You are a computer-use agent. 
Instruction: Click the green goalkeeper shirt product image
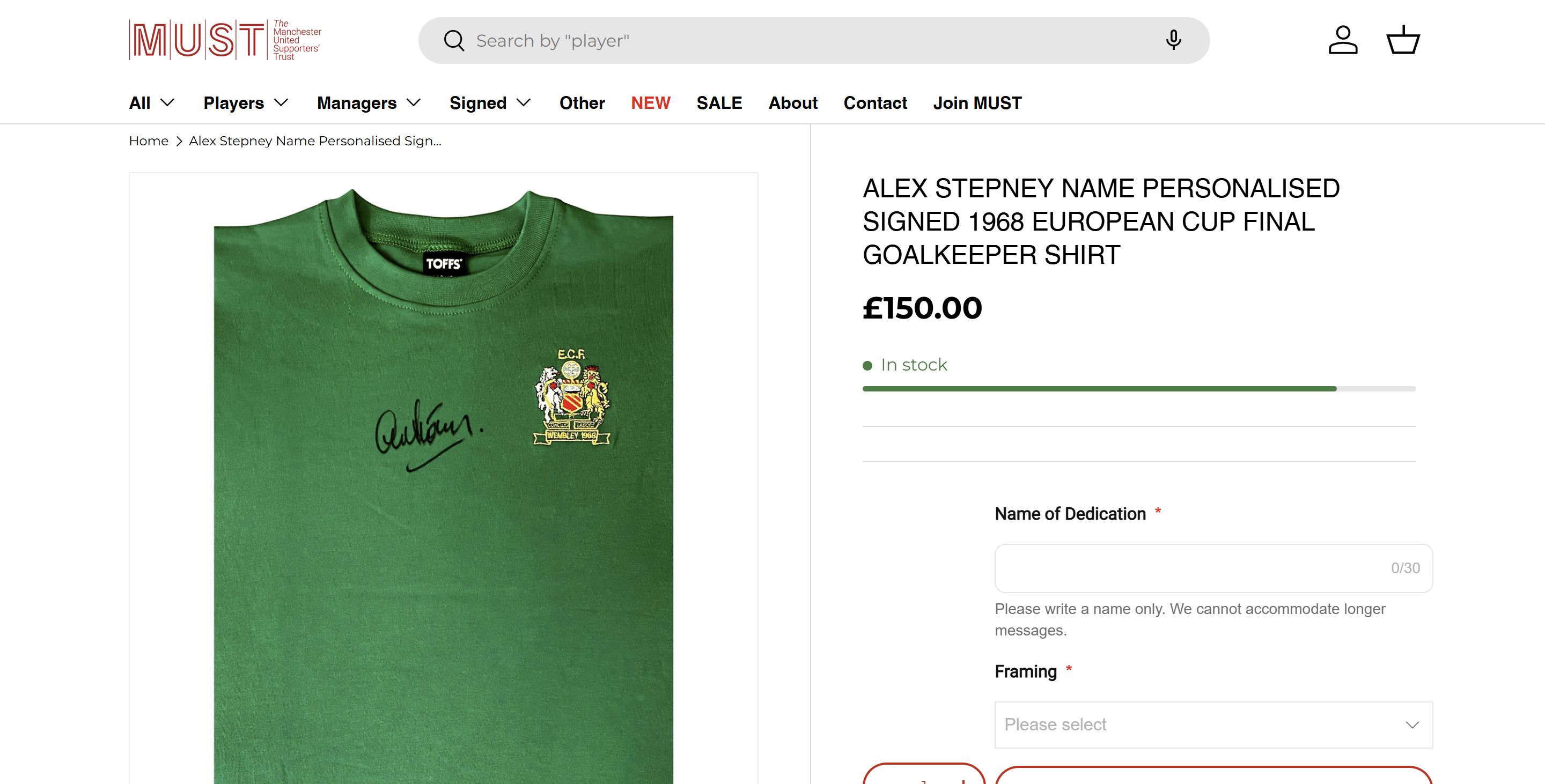click(443, 479)
